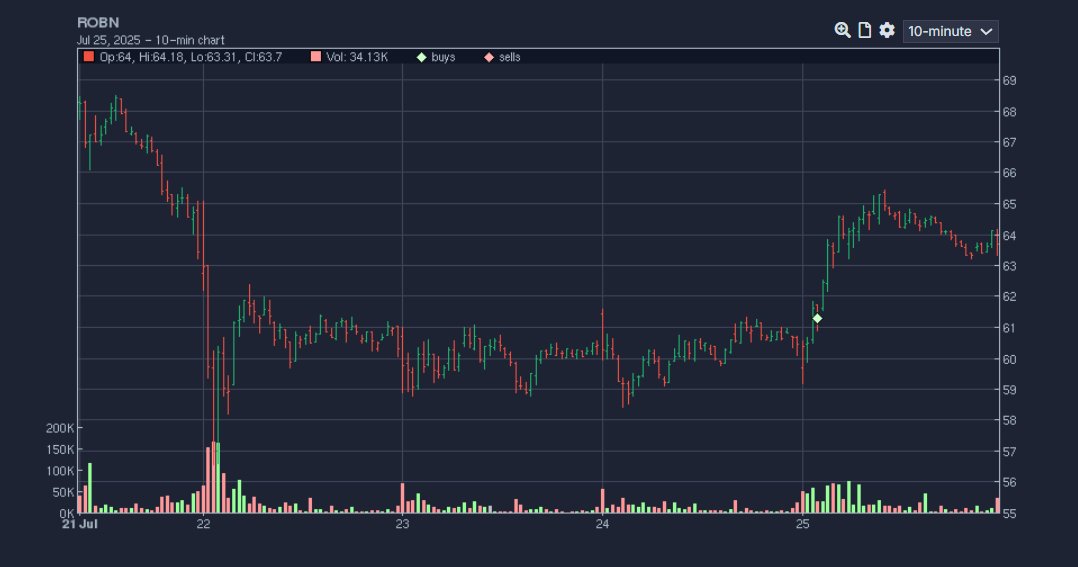Click the 25 date axis label
Image resolution: width=1078 pixels, height=567 pixels.
[802, 524]
